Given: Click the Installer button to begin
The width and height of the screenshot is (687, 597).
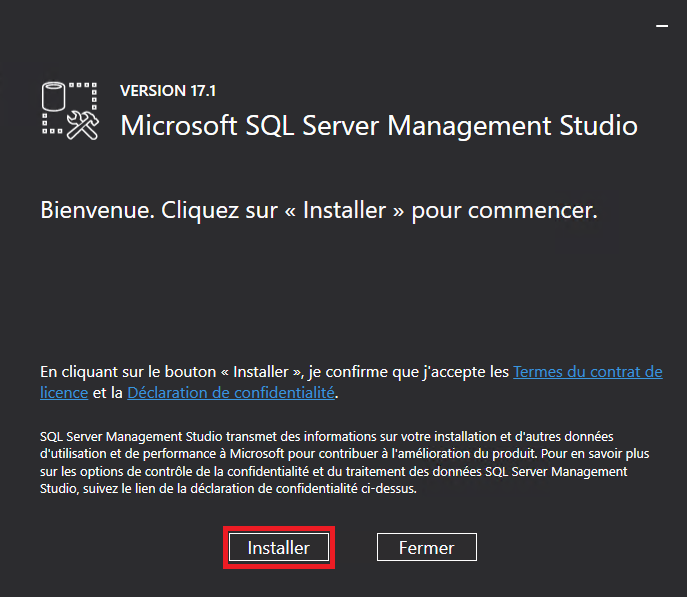Looking at the screenshot, I should tap(278, 548).
